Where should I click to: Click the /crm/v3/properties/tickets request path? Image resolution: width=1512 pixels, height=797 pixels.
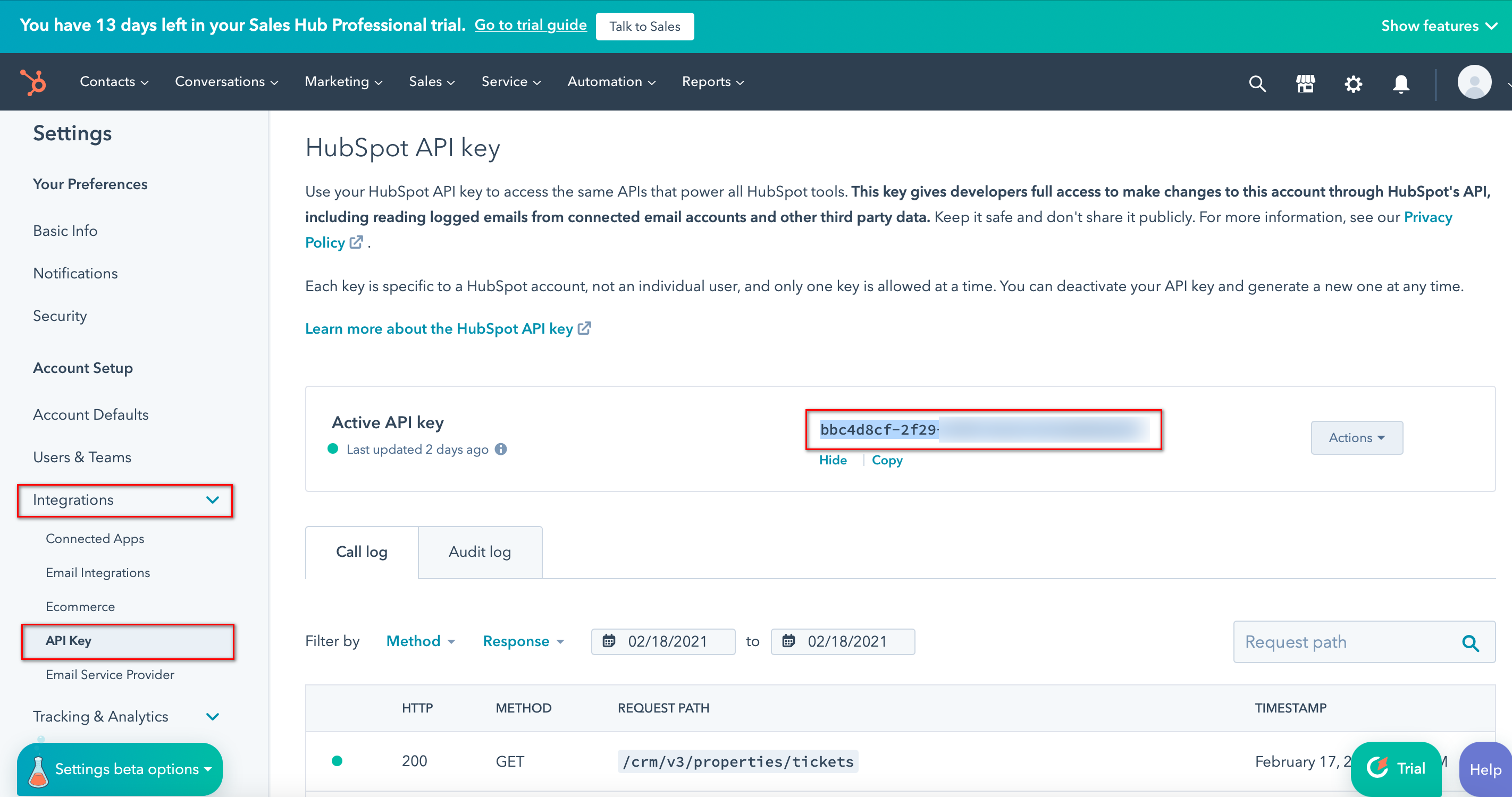738,761
